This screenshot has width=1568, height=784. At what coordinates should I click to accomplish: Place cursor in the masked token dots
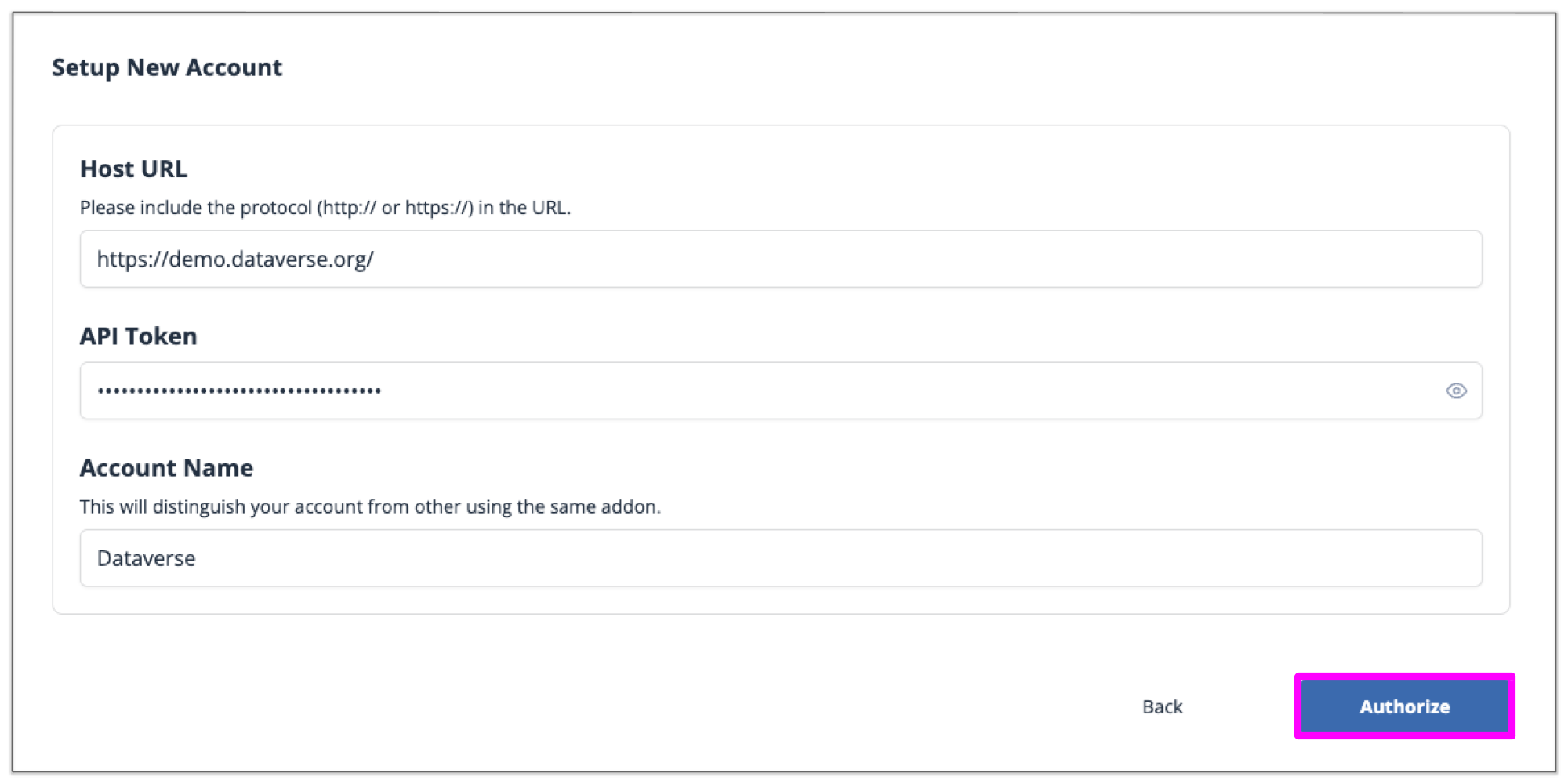[x=239, y=390]
